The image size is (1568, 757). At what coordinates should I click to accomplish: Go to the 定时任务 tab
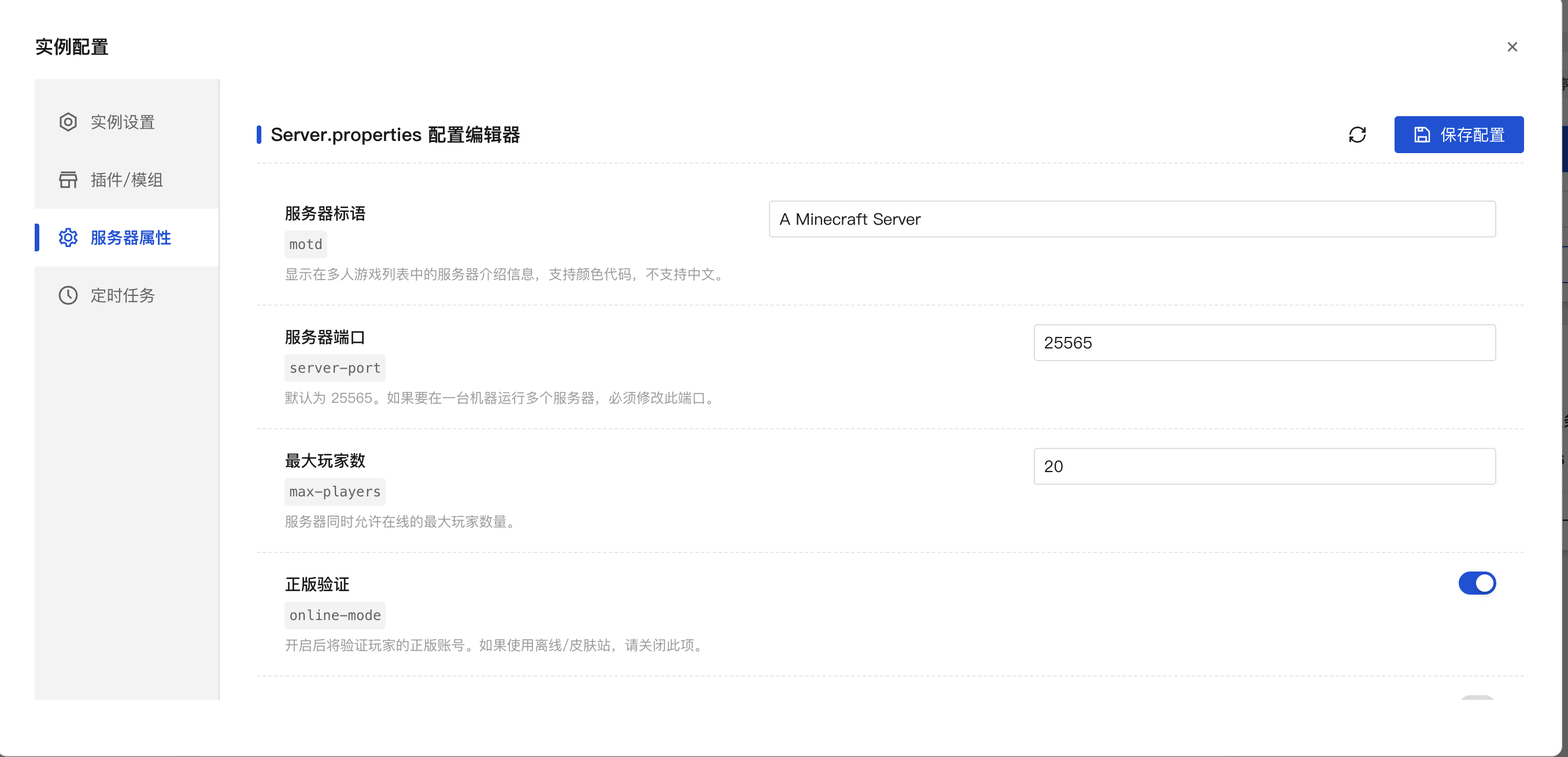click(123, 295)
